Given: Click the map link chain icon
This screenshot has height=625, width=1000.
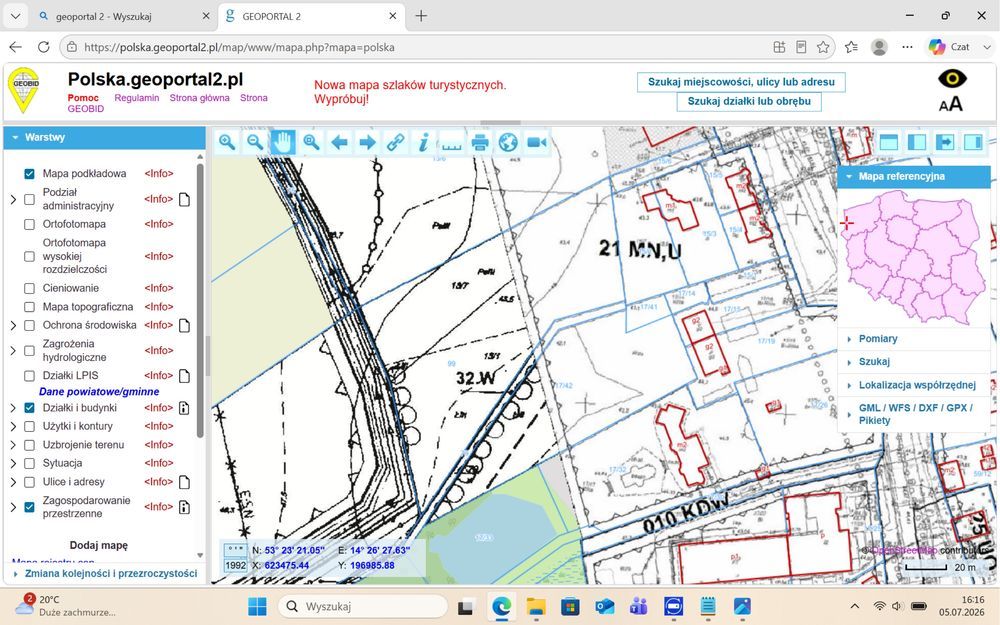Looking at the screenshot, I should pos(395,142).
